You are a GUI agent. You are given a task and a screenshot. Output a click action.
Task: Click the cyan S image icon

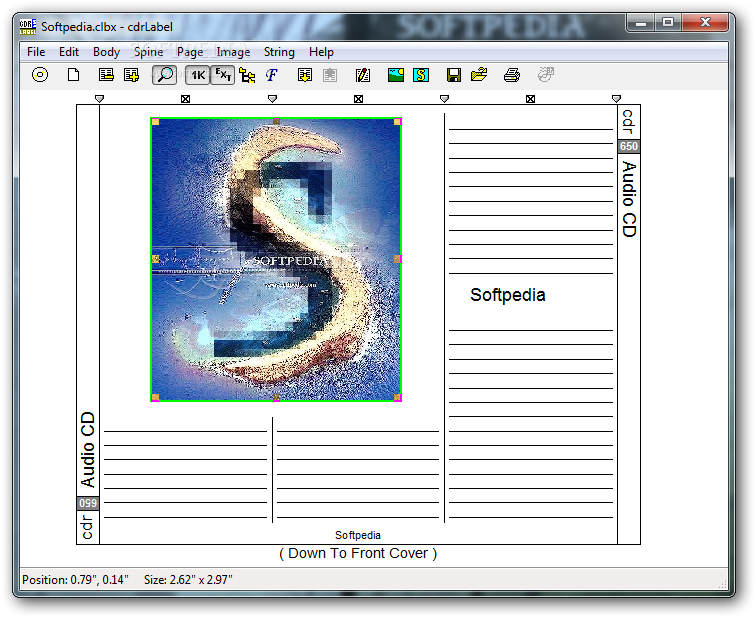pos(421,75)
